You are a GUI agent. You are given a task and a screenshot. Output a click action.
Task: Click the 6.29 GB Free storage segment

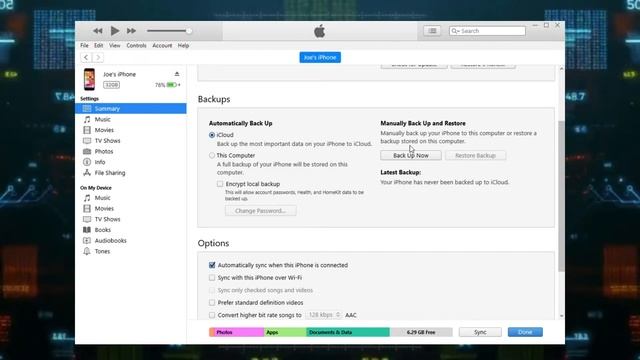pos(421,332)
